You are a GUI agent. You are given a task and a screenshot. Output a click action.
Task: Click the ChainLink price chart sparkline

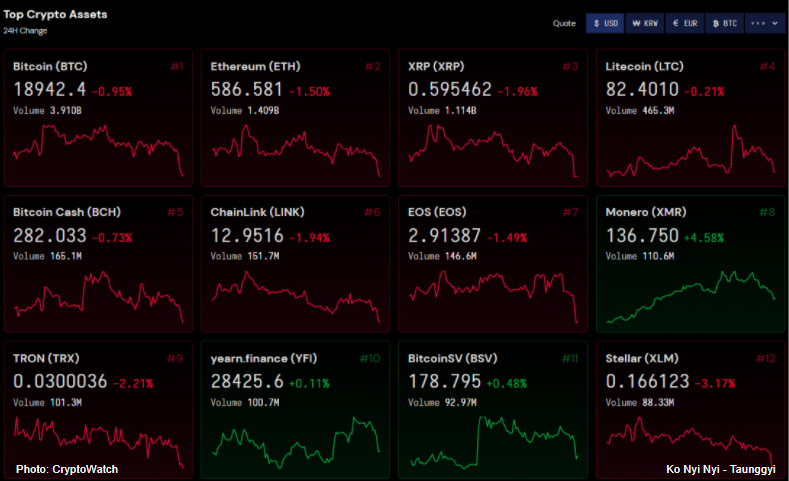[295, 296]
